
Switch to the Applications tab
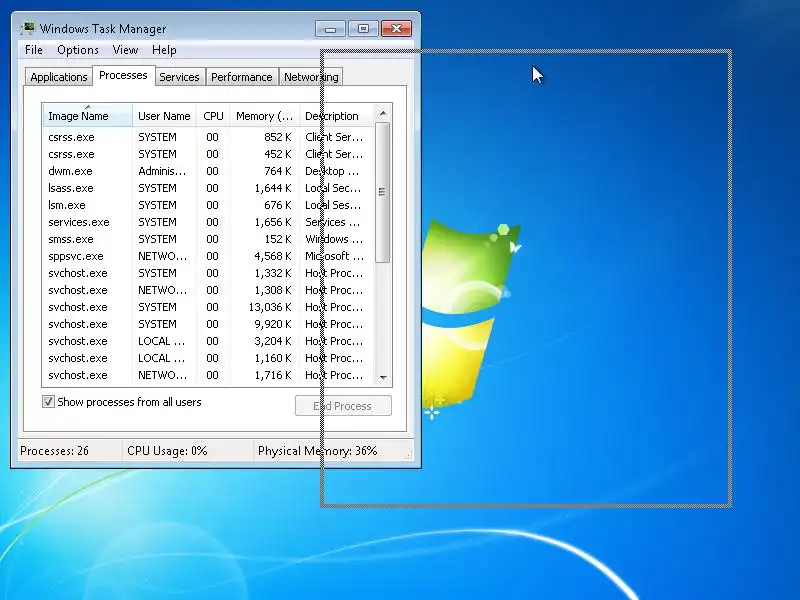tap(59, 77)
